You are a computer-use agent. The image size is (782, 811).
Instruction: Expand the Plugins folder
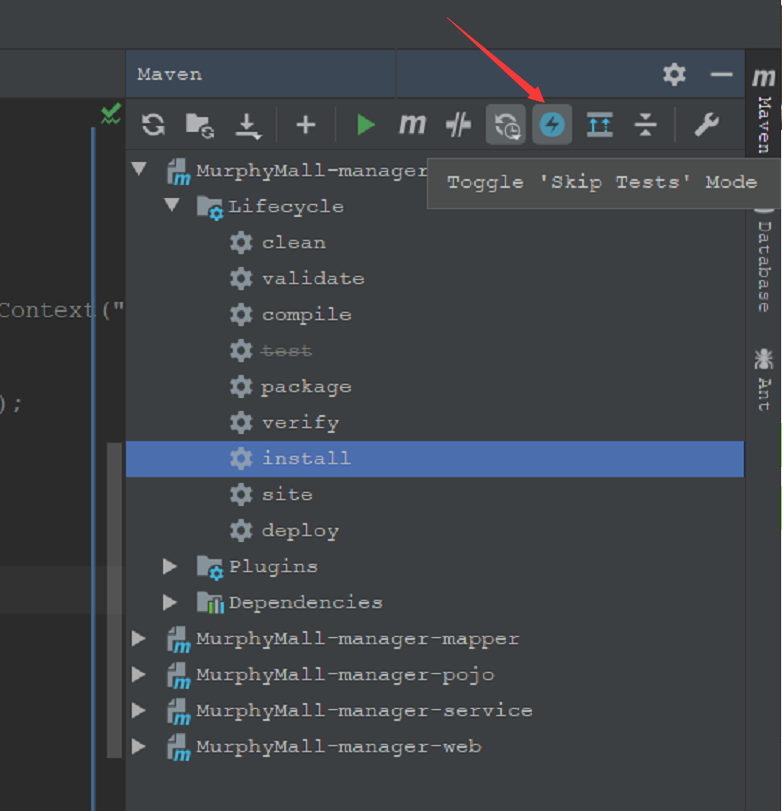pyautogui.click(x=170, y=566)
